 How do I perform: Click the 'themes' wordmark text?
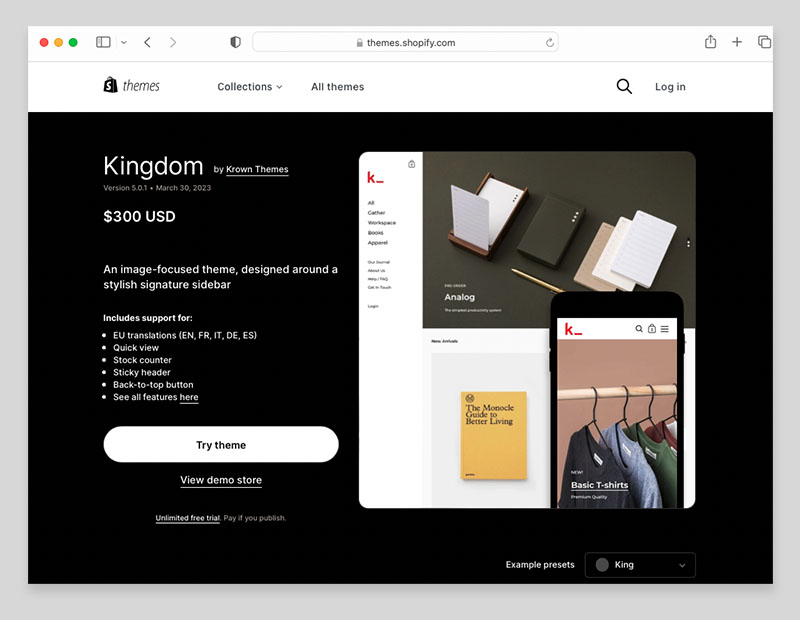[141, 86]
